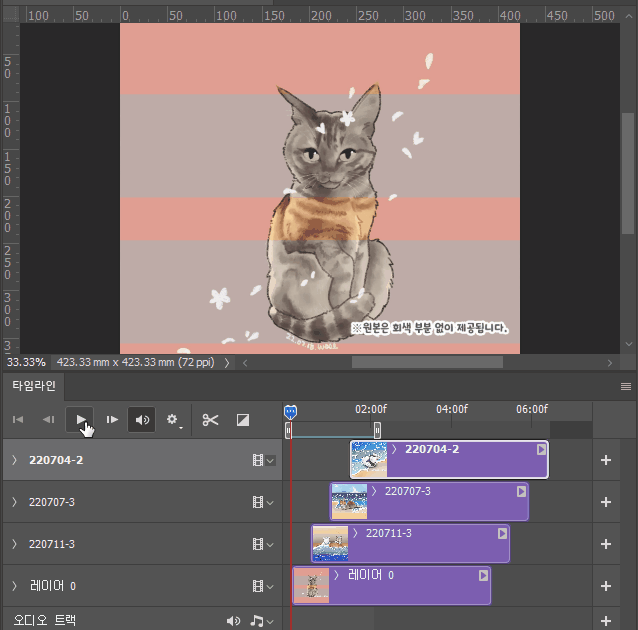Select the 220711-3 clip thumbnail
Viewport: 638px width, 630px height.
click(x=330, y=543)
